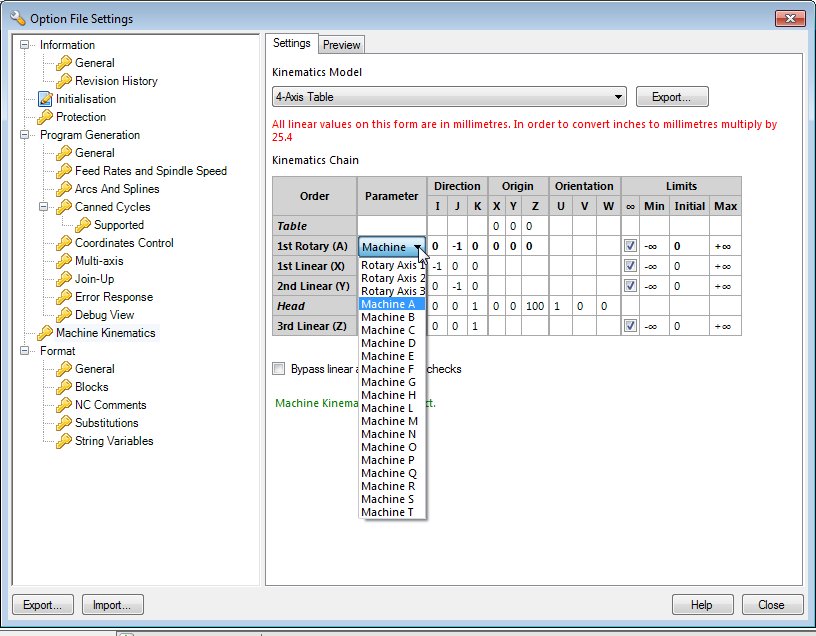Pick Machine Q from the parameter list
Screen dimensions: 816x636
[x=392, y=473]
